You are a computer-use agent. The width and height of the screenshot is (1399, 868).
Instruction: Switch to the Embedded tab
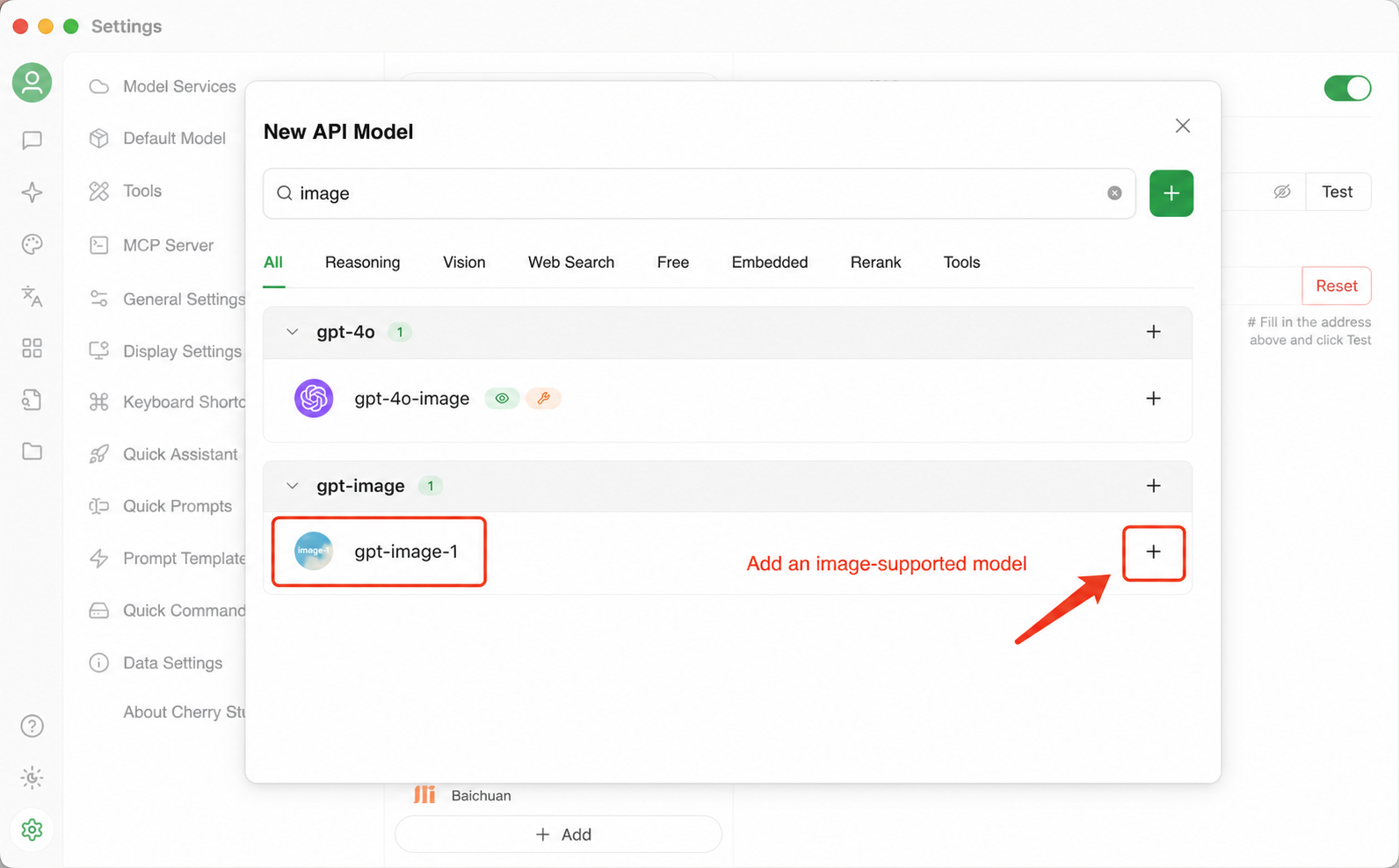point(770,263)
